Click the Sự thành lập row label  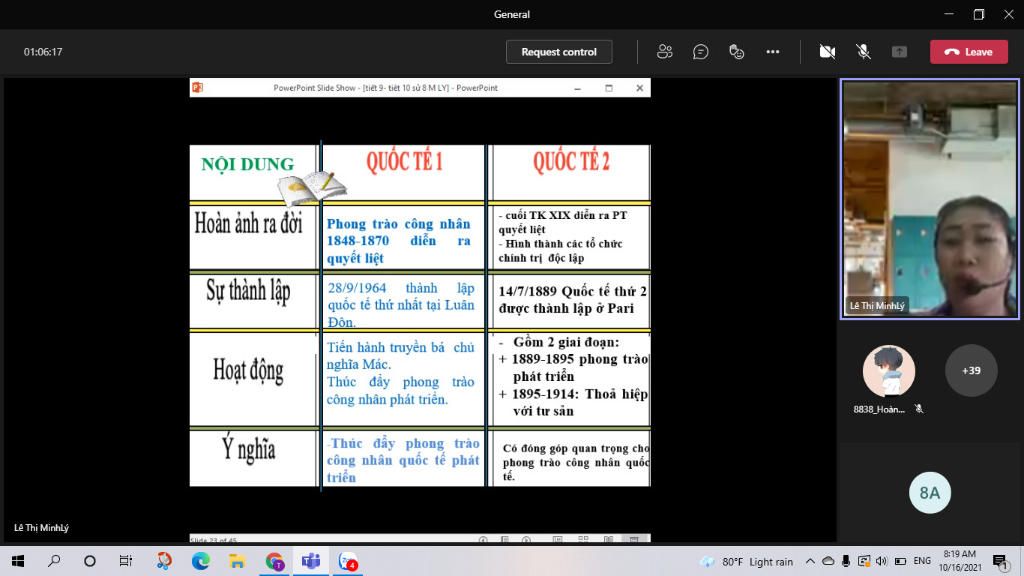coord(248,291)
